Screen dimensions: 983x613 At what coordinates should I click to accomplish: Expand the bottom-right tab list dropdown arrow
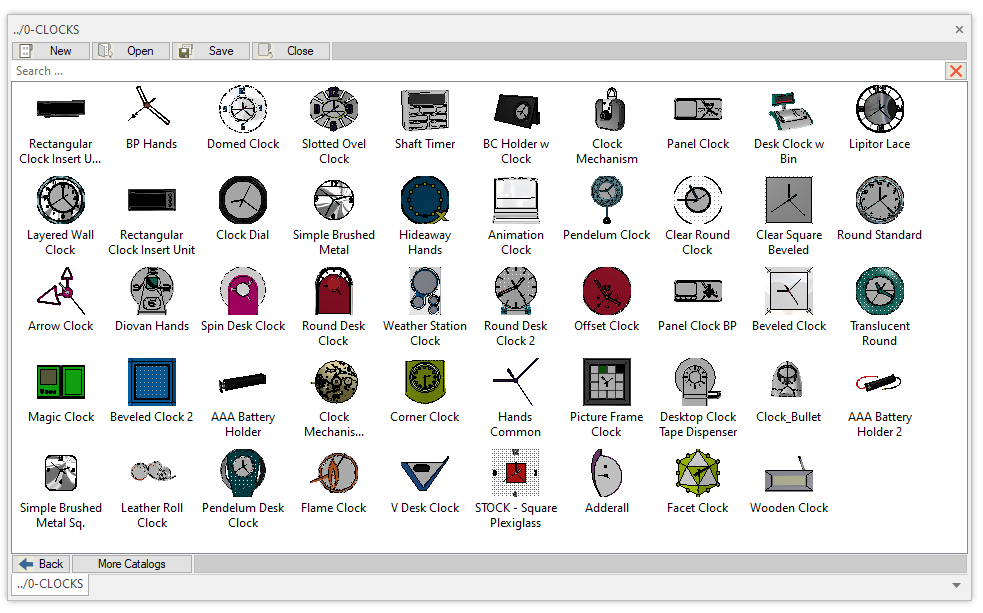[x=956, y=585]
